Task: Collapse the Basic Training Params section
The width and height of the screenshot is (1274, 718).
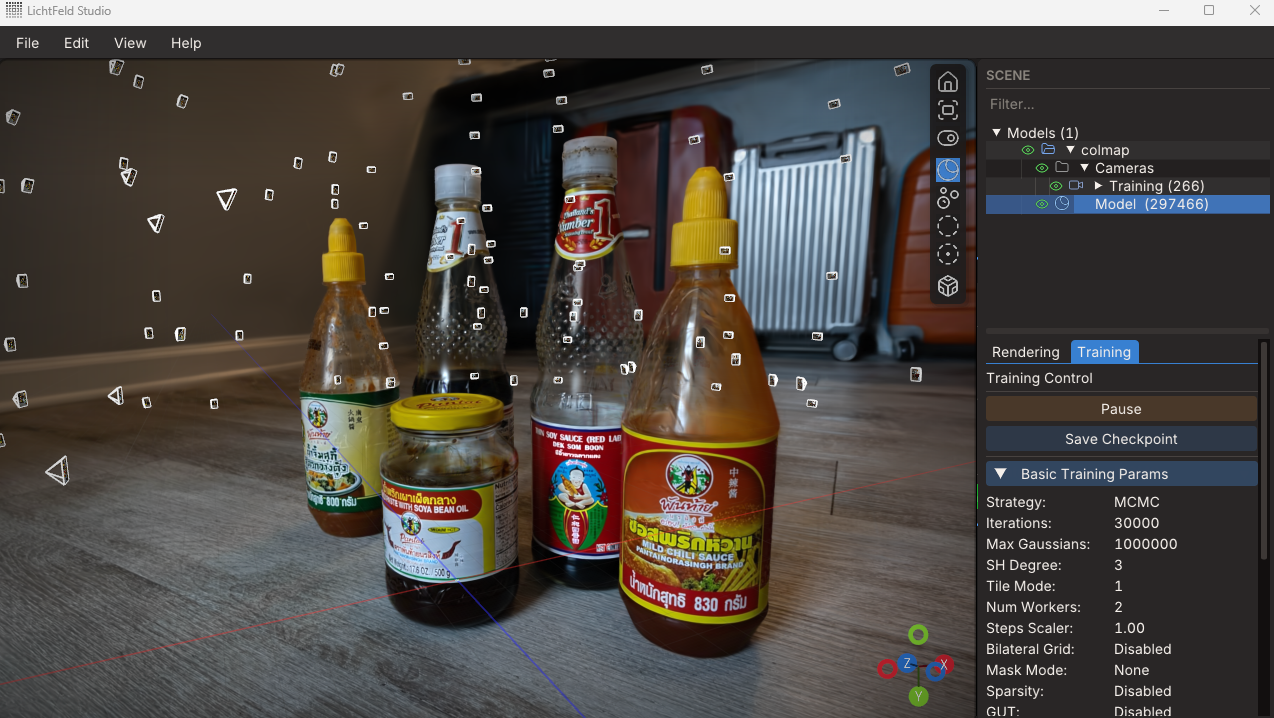Action: click(x=1000, y=474)
